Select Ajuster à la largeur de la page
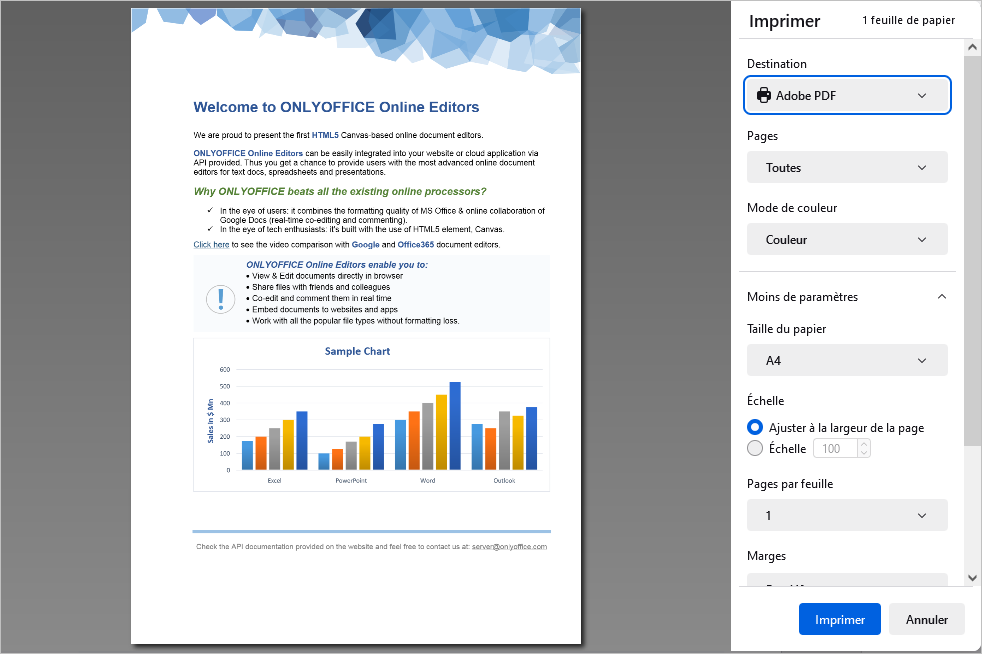The width and height of the screenshot is (982, 654). click(756, 427)
